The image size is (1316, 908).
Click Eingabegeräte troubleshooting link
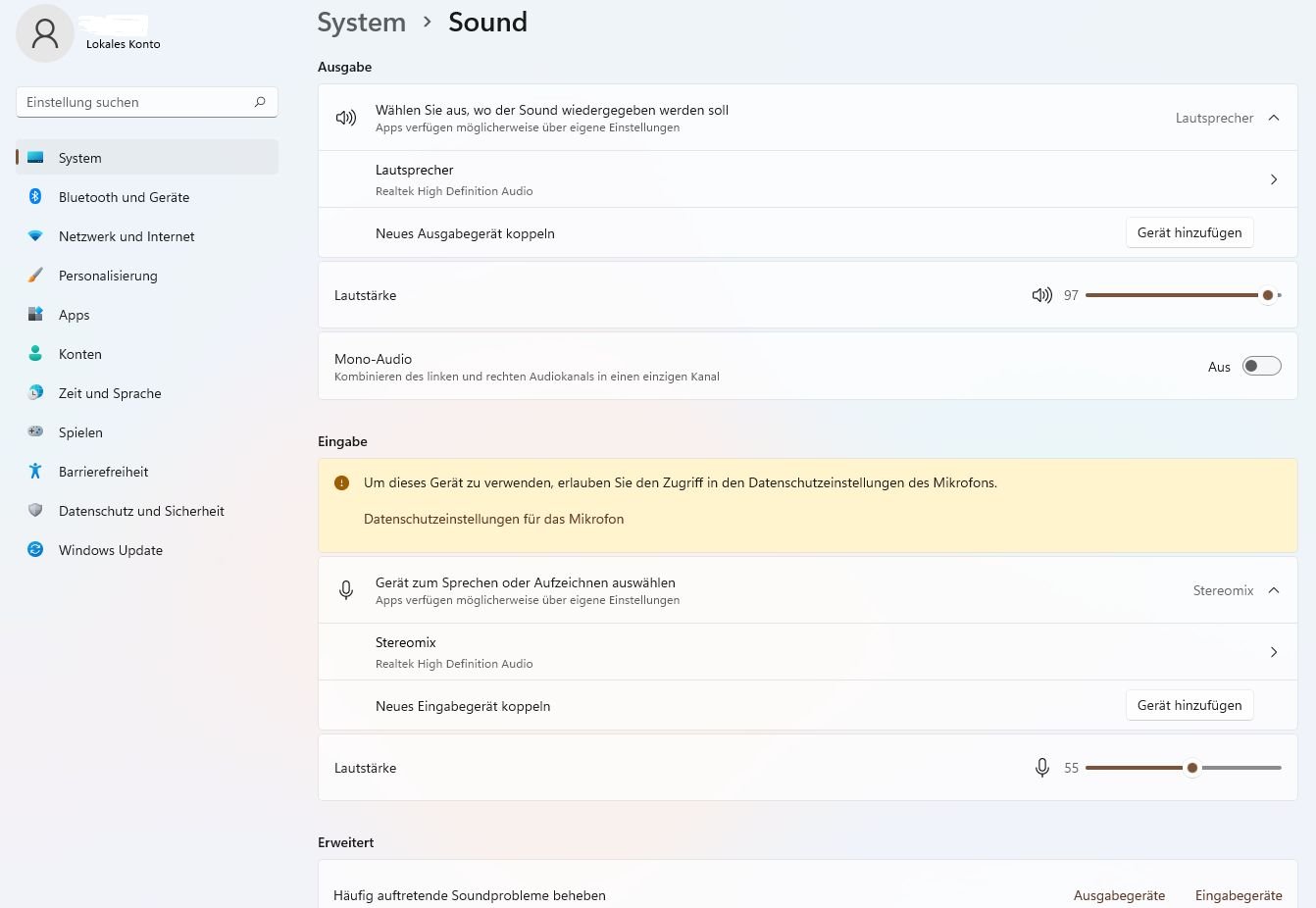tap(1238, 895)
